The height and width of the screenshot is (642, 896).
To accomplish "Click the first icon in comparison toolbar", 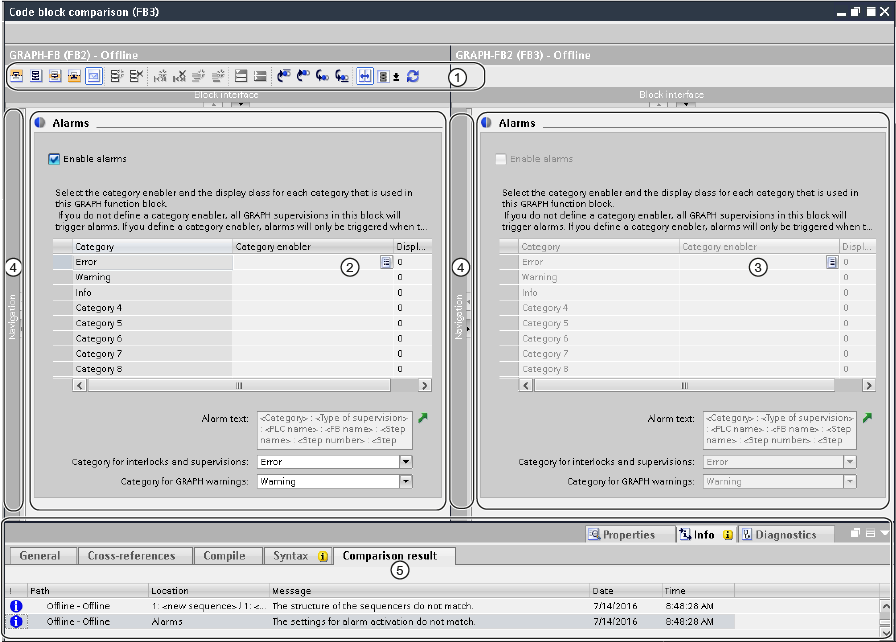I will [x=18, y=76].
